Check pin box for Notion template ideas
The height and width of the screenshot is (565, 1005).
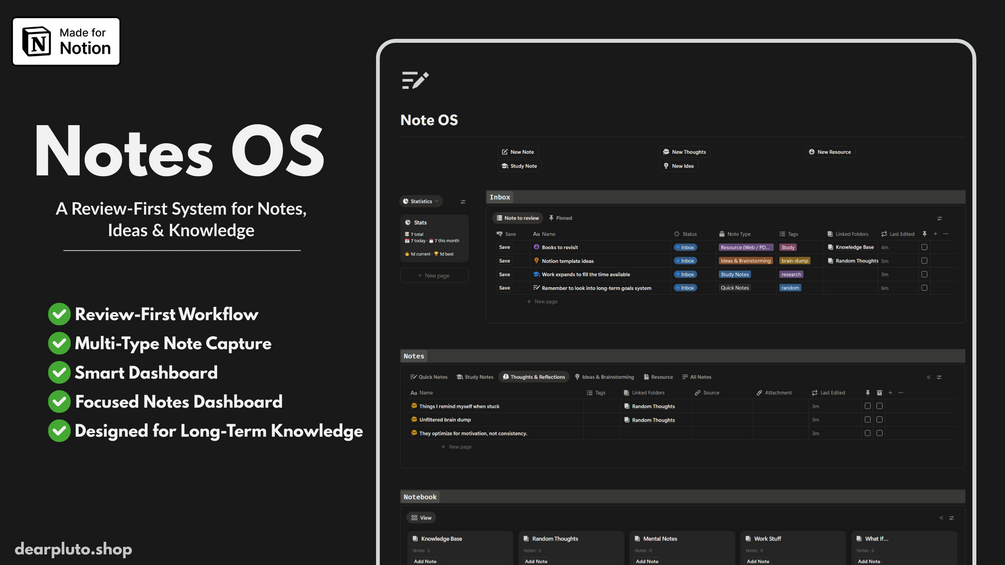[x=924, y=261]
